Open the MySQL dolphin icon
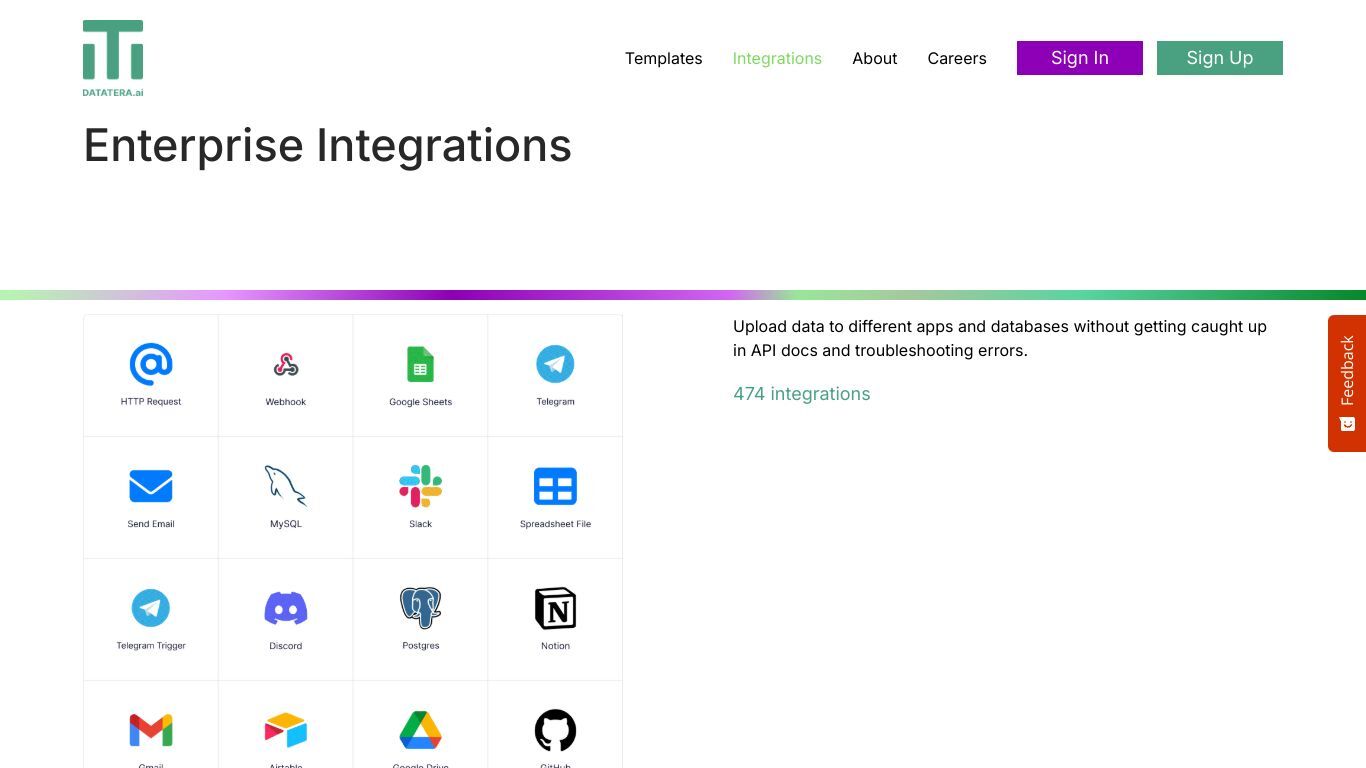 tap(286, 487)
